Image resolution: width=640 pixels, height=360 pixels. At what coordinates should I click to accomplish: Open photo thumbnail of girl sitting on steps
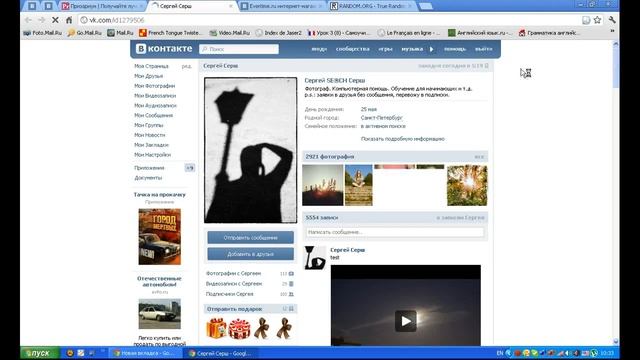359,185
